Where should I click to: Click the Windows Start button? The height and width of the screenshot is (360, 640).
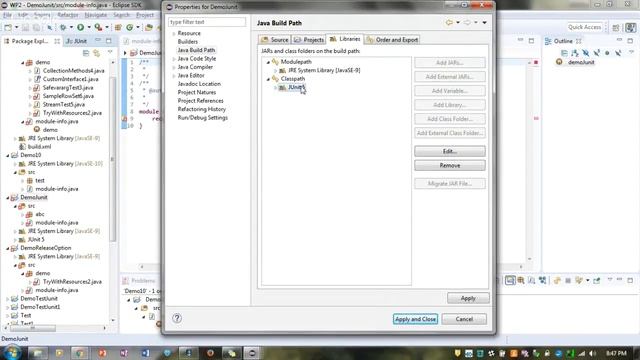pyautogui.click(x=11, y=353)
